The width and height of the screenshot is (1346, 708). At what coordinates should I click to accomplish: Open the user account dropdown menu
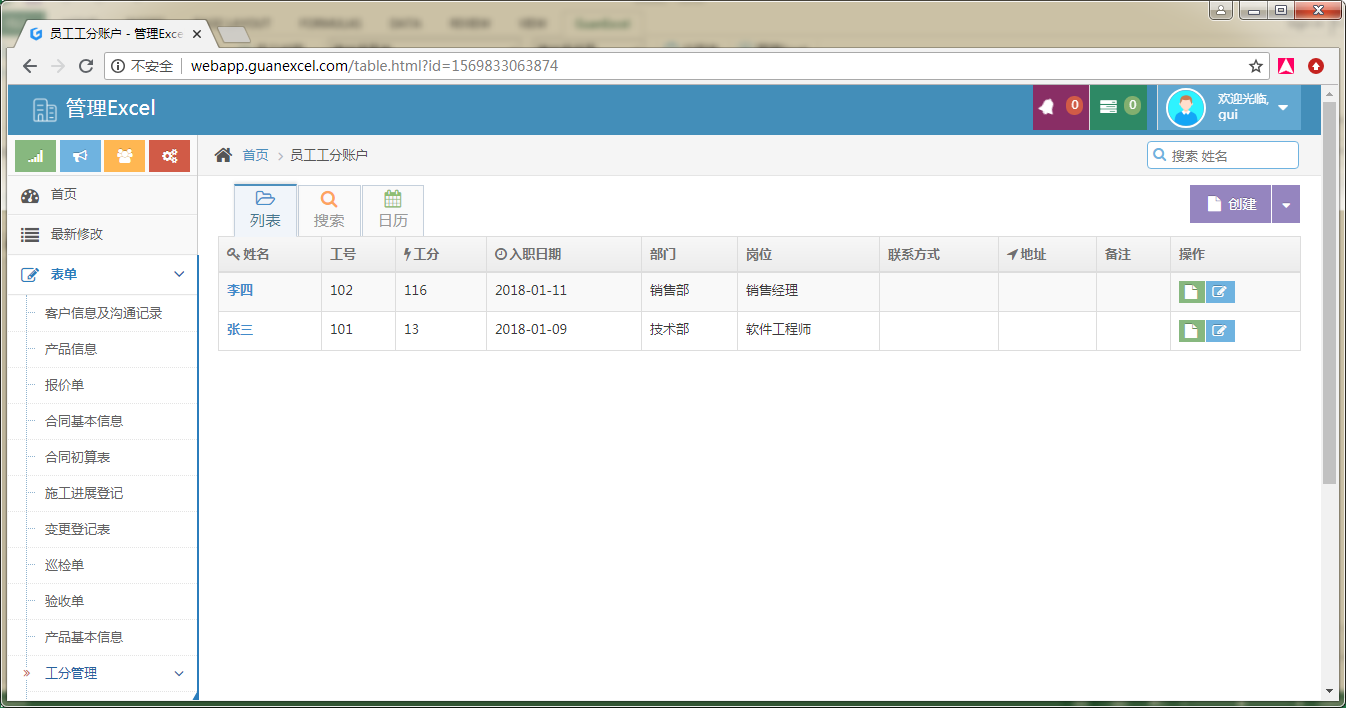tap(1229, 107)
